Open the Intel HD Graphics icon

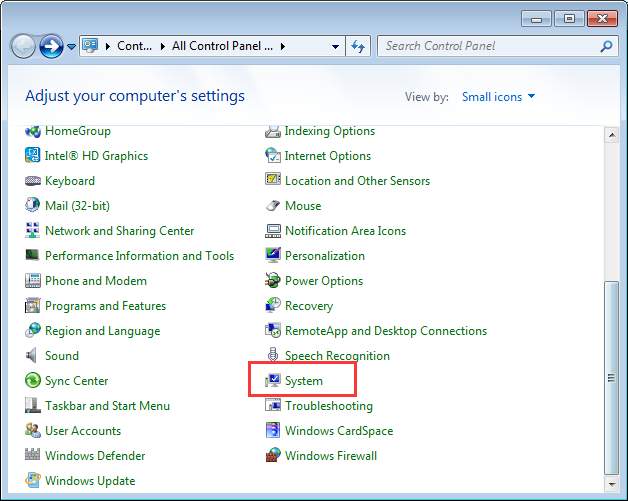(32, 156)
